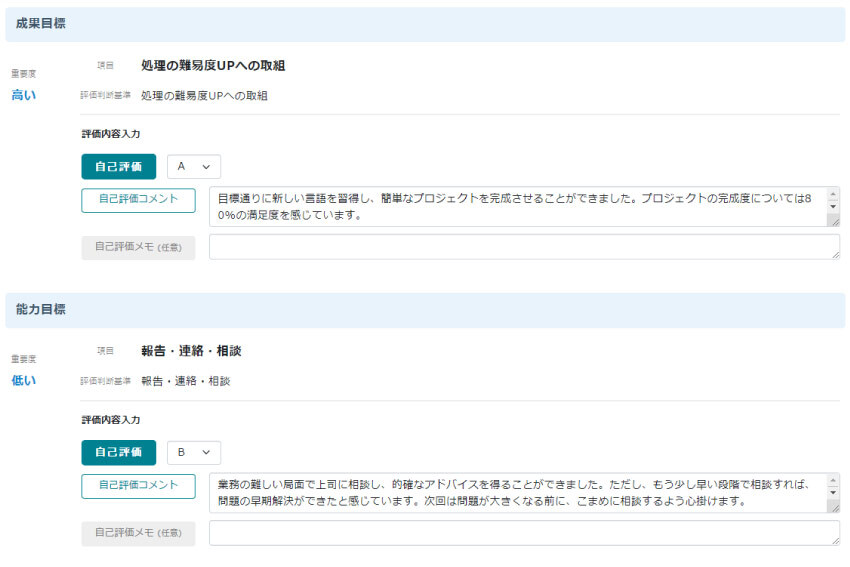The width and height of the screenshot is (850, 567).
Task: Click 自己評価コメント button in 成果目標 section
Action: click(138, 200)
